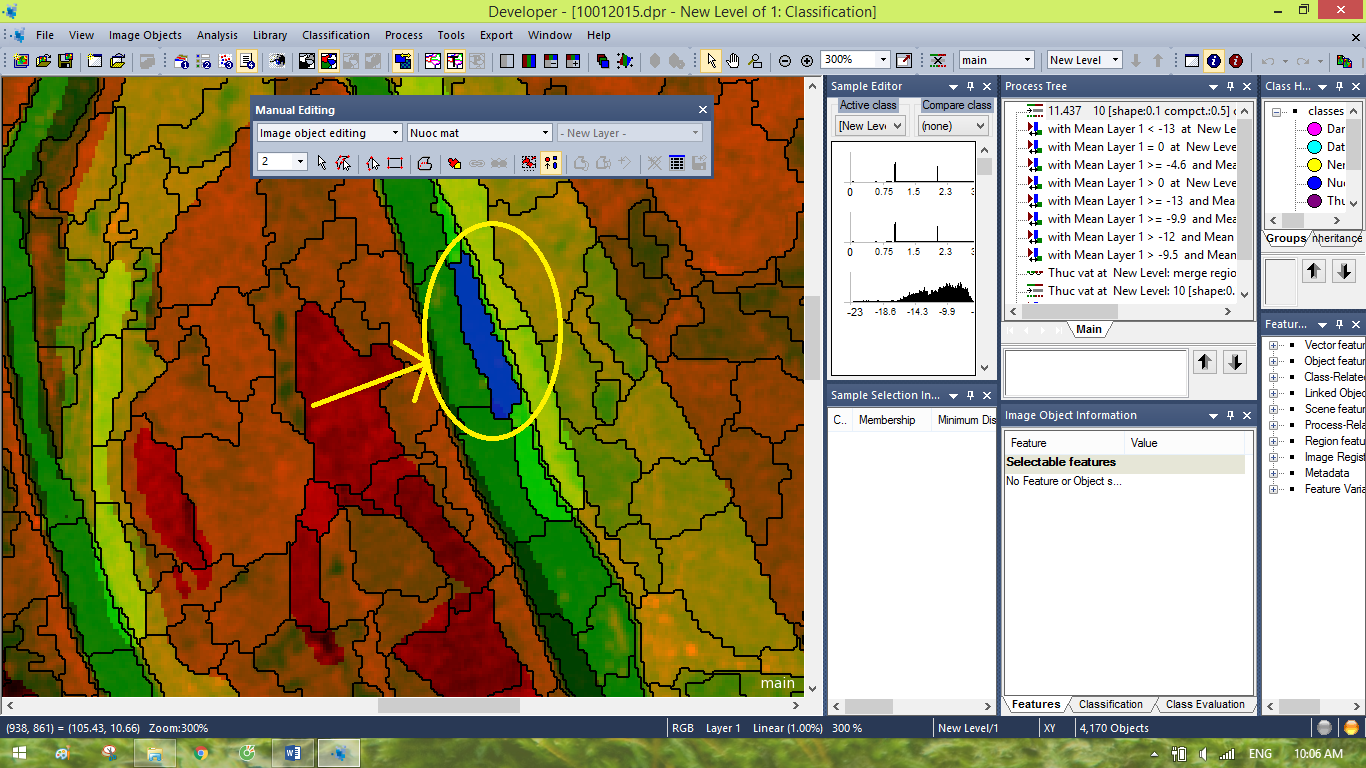Open the Image Objects menu
The width and height of the screenshot is (1366, 768).
coord(145,35)
